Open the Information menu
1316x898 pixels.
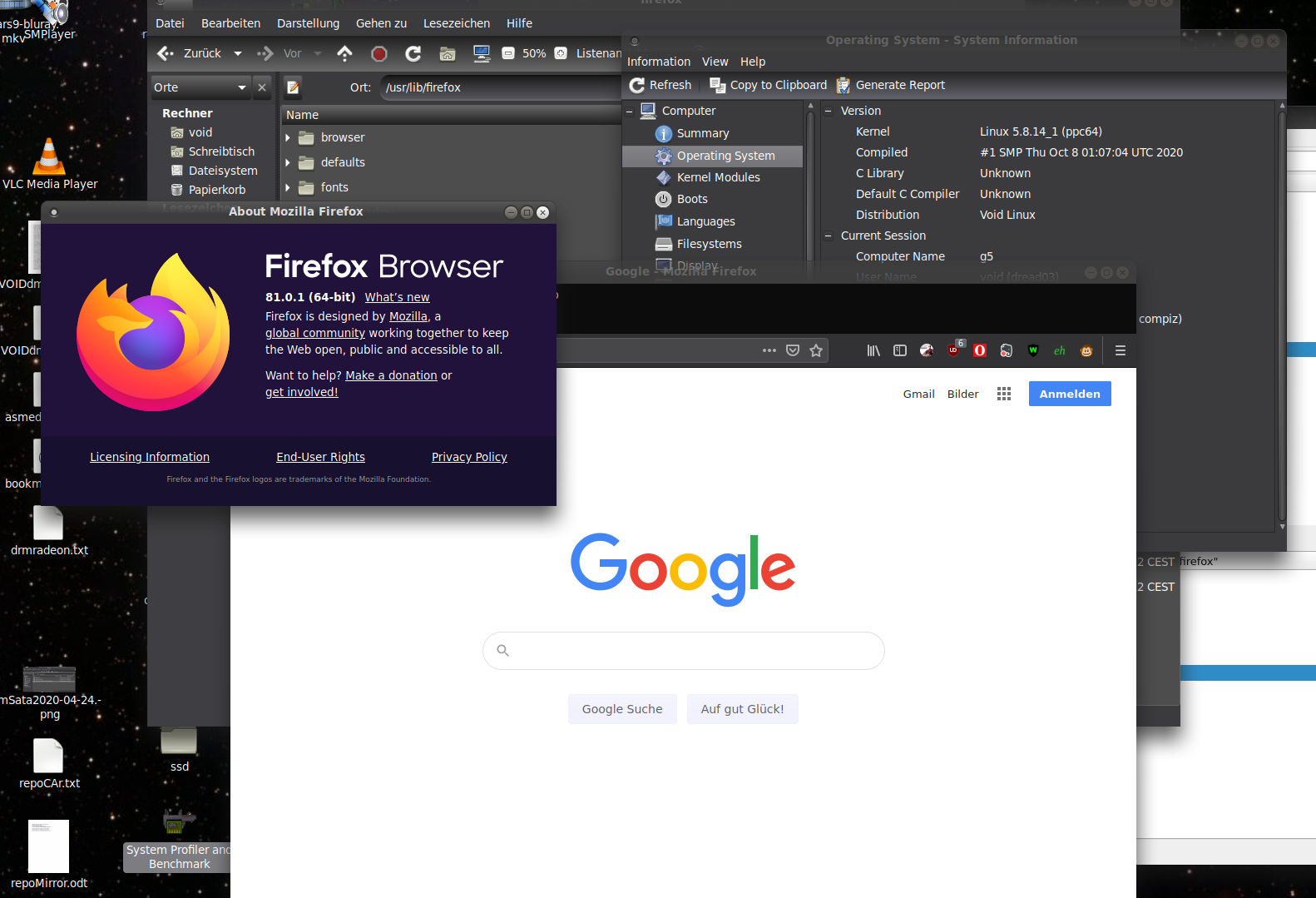click(659, 62)
